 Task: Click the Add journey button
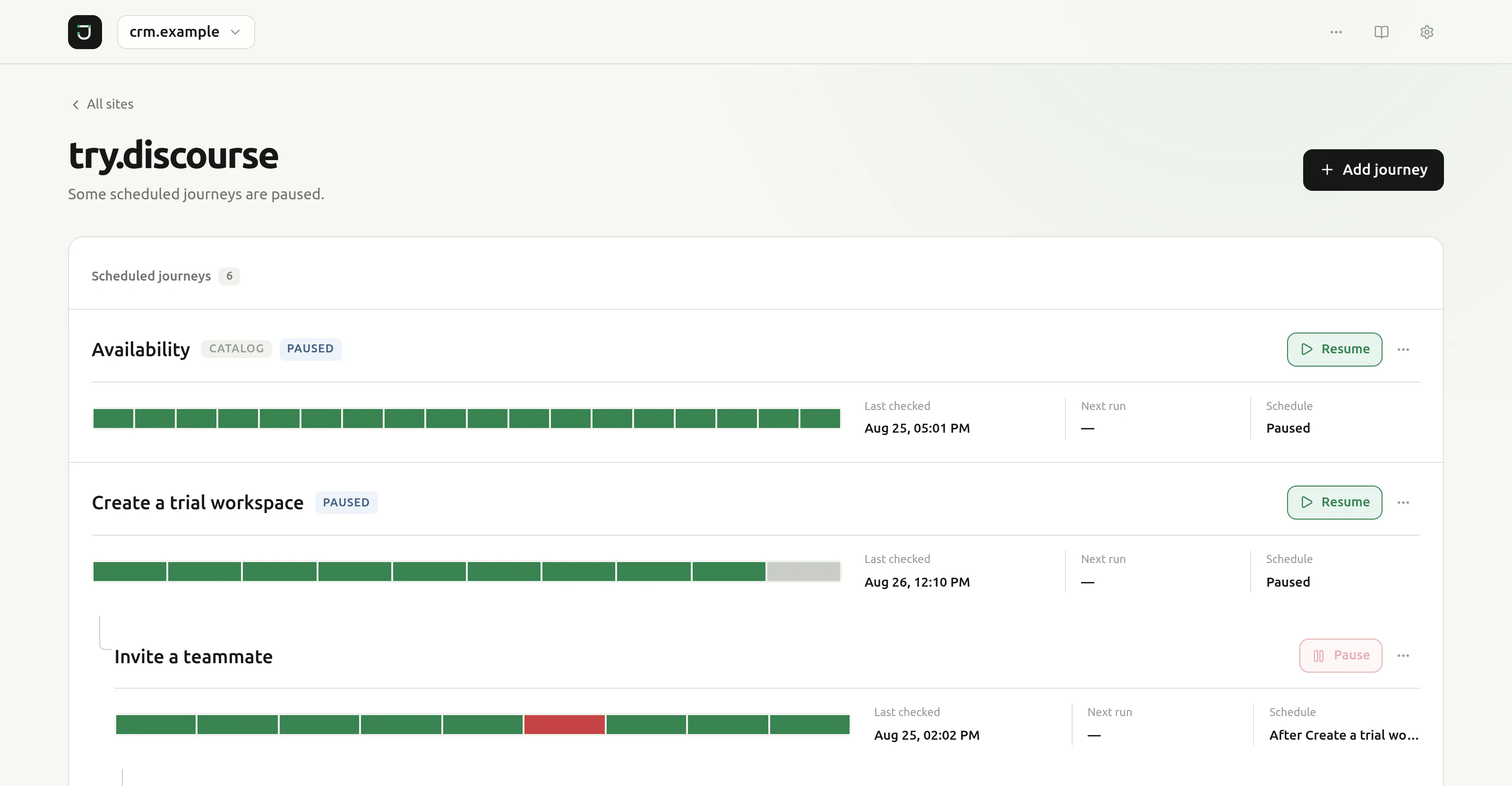coord(1373,170)
